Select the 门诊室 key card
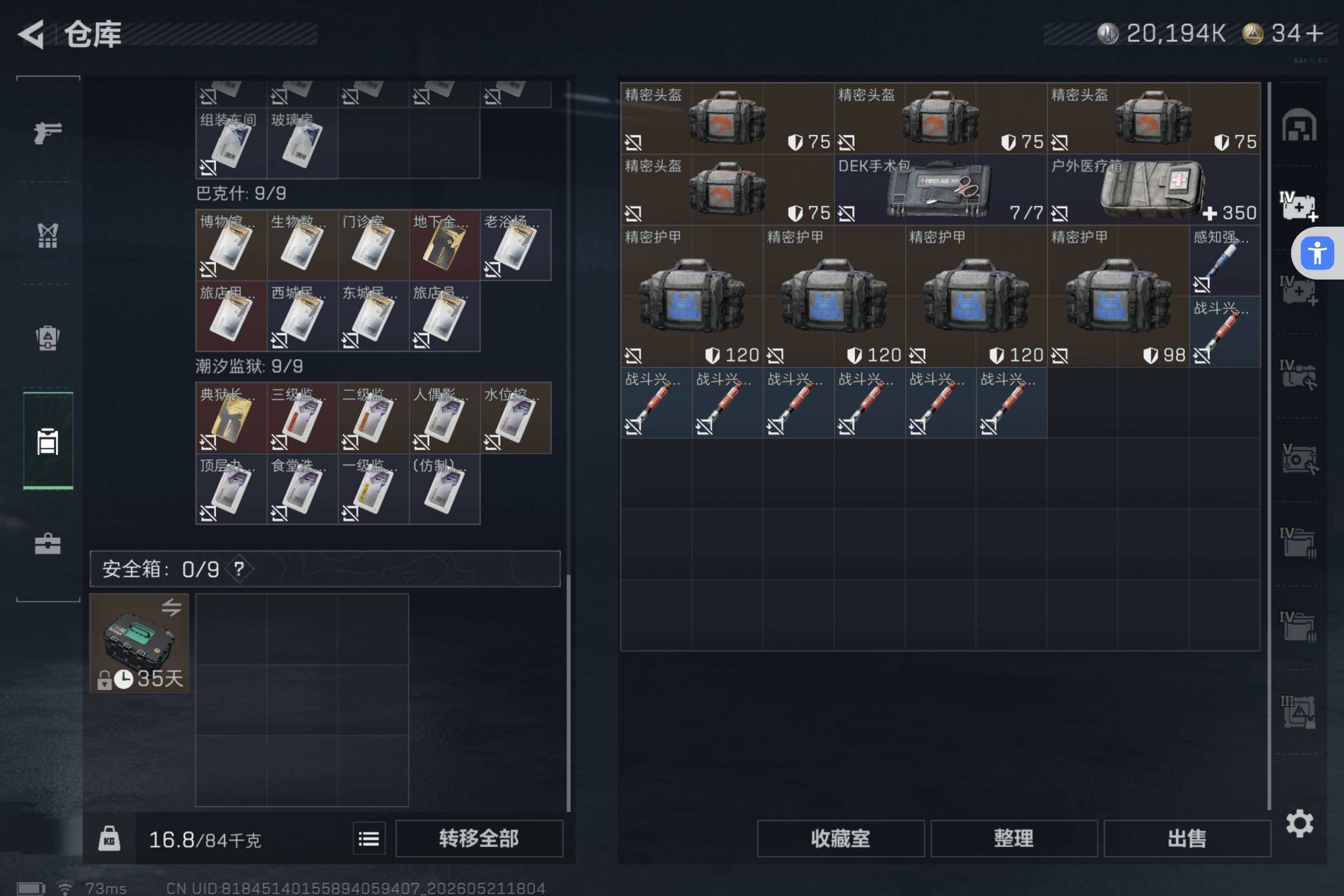Viewport: 1344px width, 896px height. click(374, 245)
